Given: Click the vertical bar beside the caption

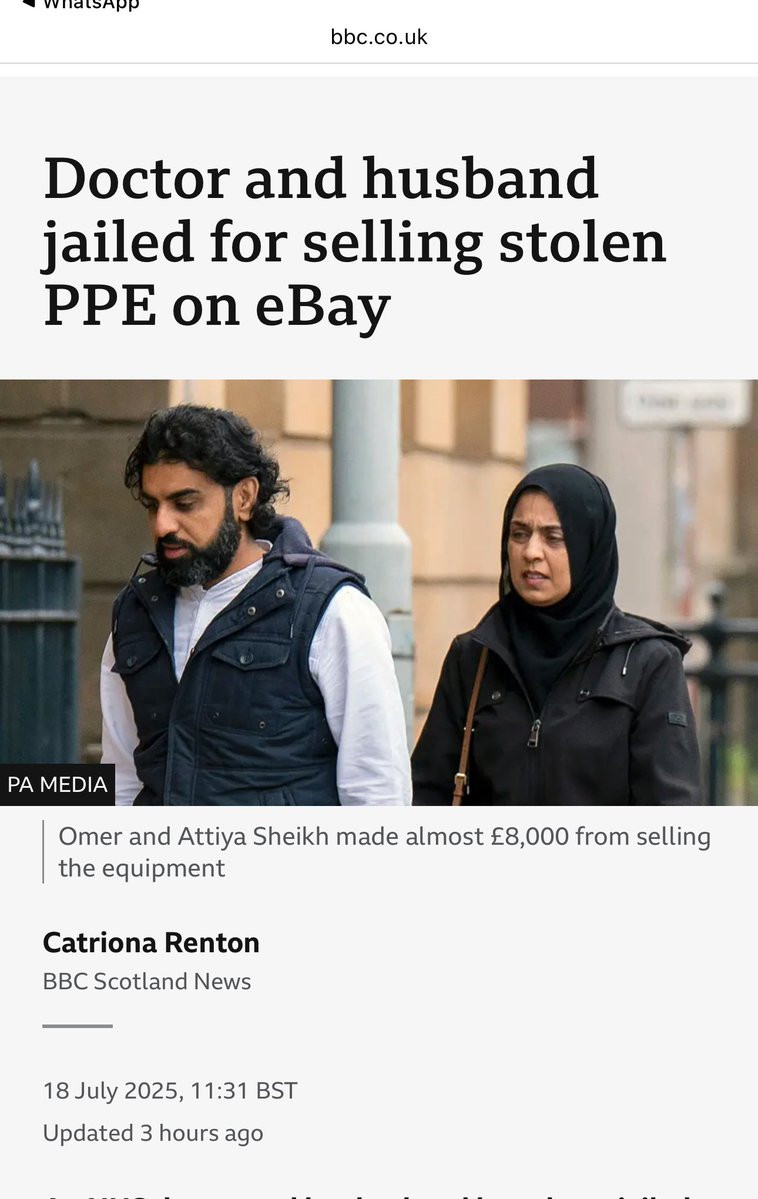Looking at the screenshot, I should tap(43, 852).
